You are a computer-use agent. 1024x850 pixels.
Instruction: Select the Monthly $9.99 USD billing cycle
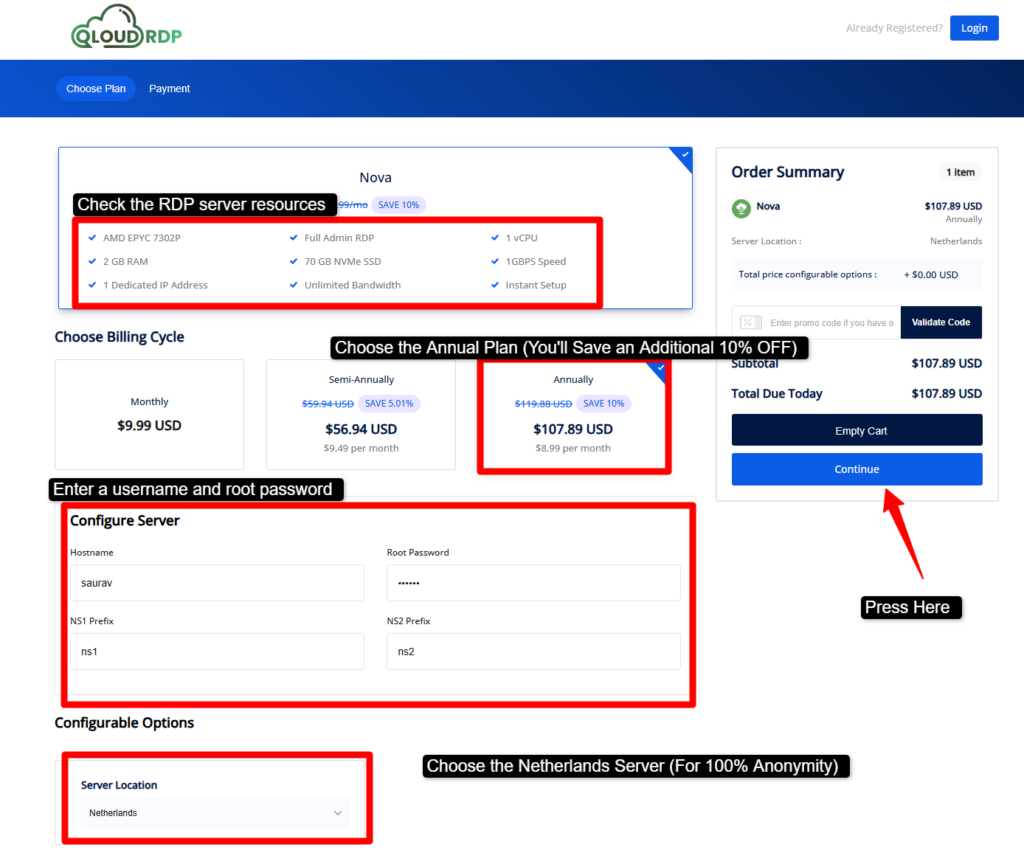(x=150, y=415)
